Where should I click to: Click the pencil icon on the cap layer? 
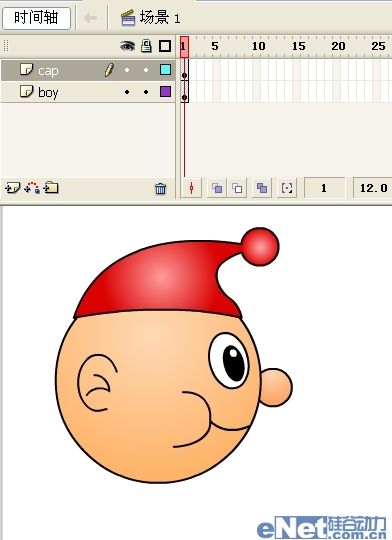(x=109, y=70)
